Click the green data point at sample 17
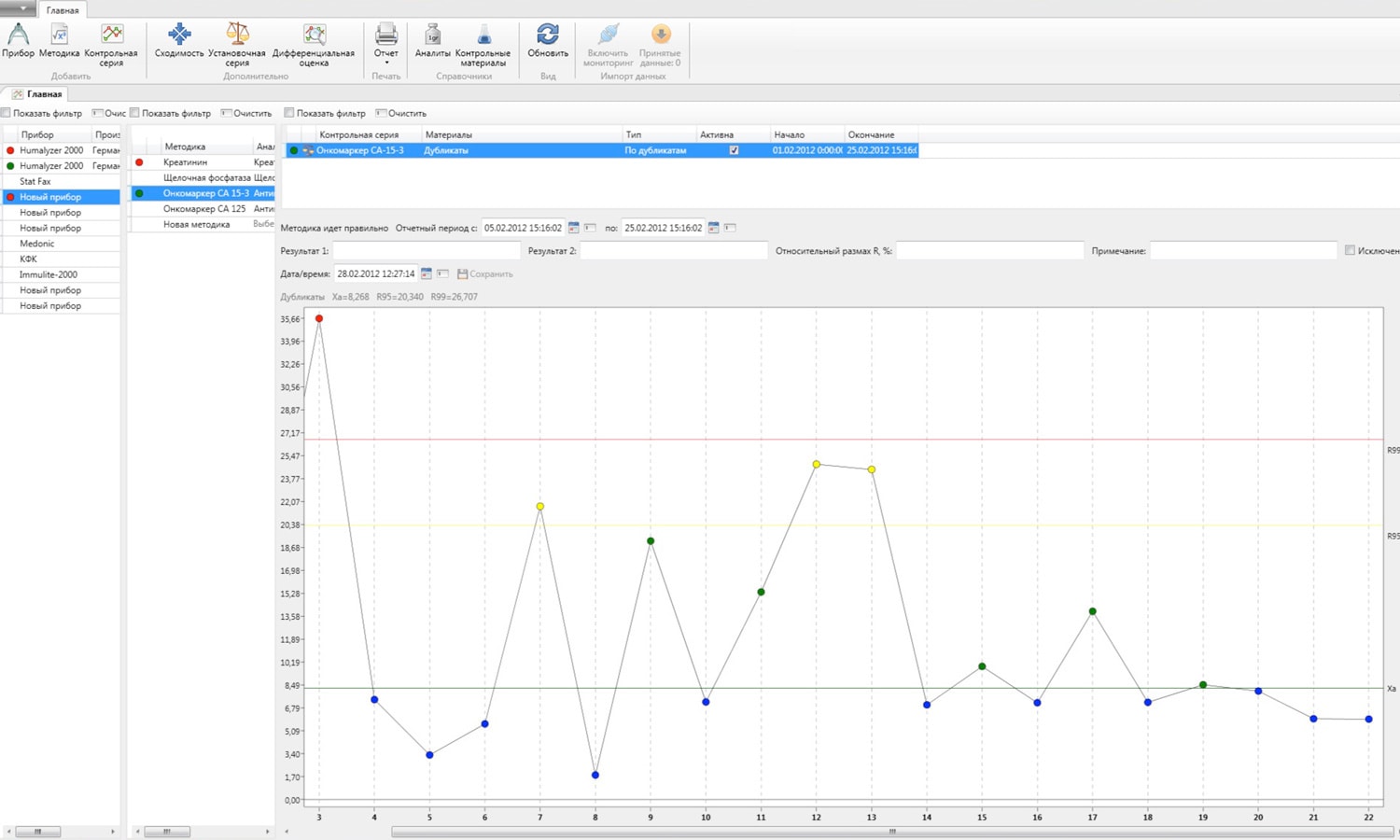The height and width of the screenshot is (840, 1400). (1093, 611)
